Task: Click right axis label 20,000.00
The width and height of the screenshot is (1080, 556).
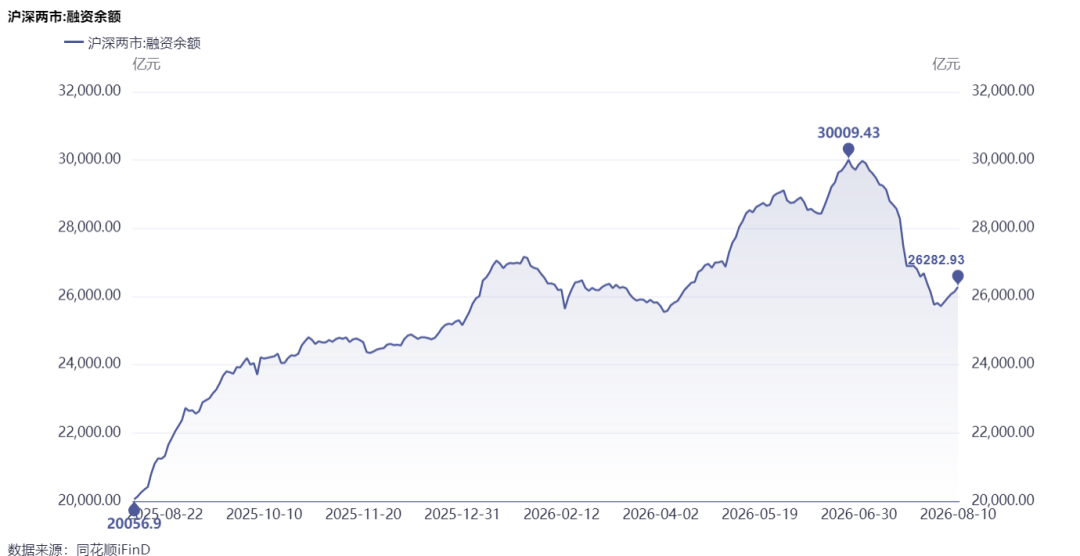Action: pyautogui.click(x=1002, y=500)
